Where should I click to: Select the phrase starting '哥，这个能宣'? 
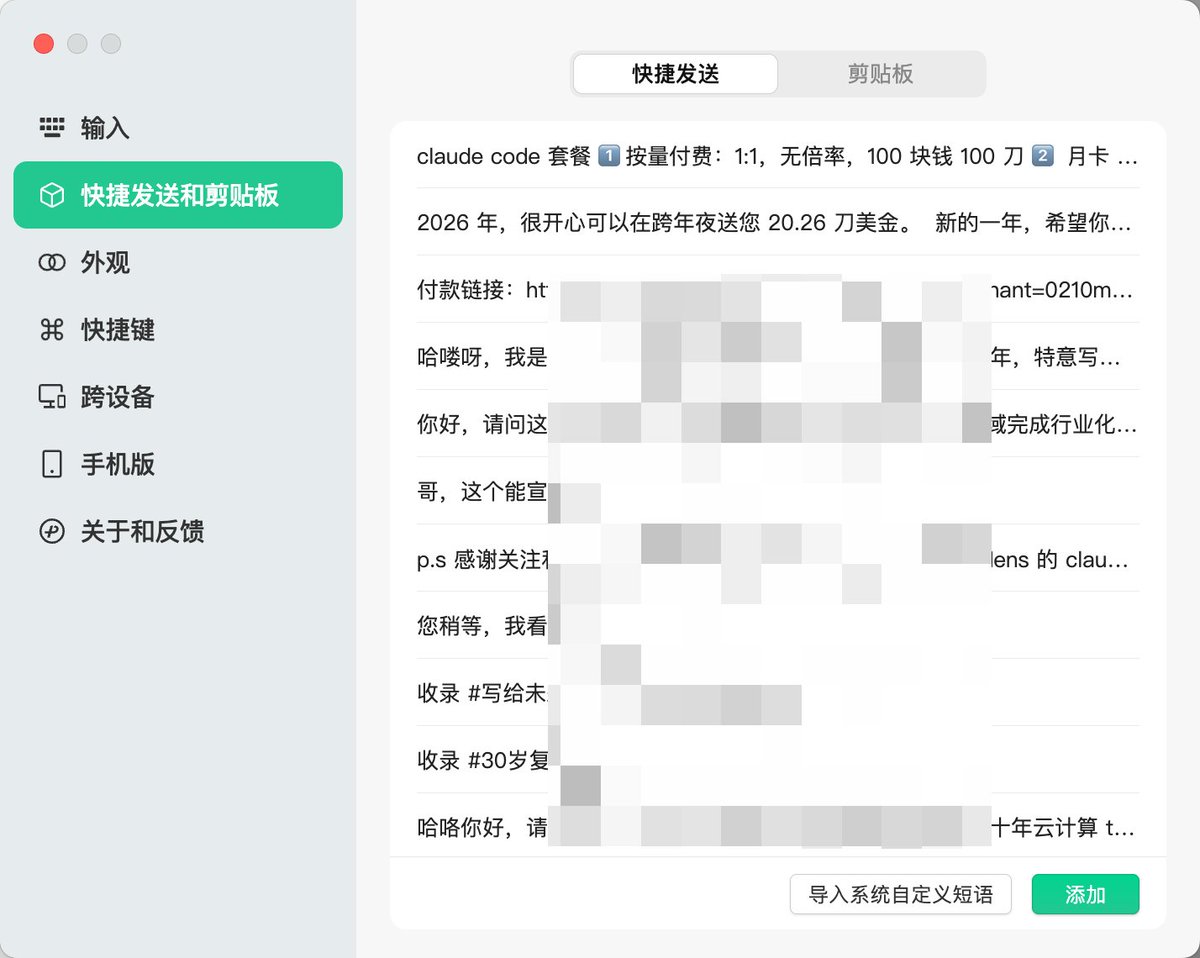[778, 491]
